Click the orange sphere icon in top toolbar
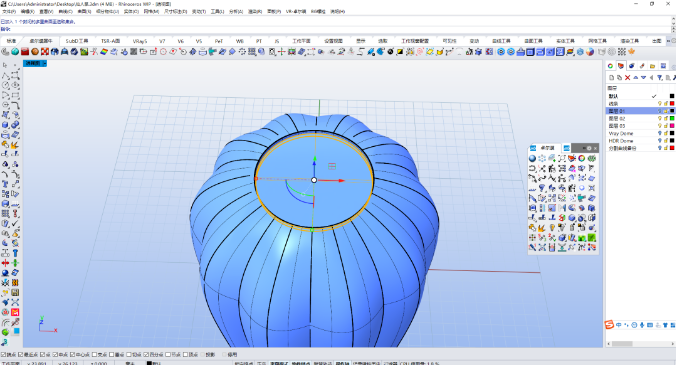Screen dimensions: 676x365 (34, 52)
